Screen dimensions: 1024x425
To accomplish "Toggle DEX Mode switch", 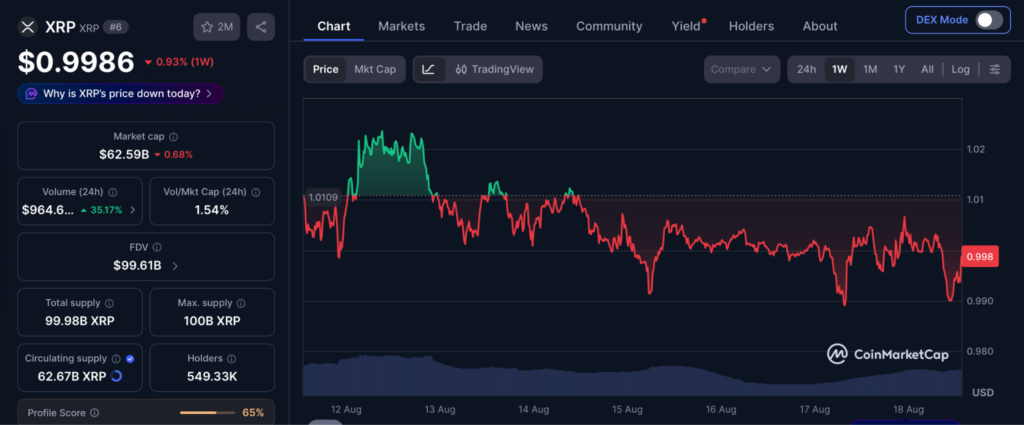I will [989, 20].
